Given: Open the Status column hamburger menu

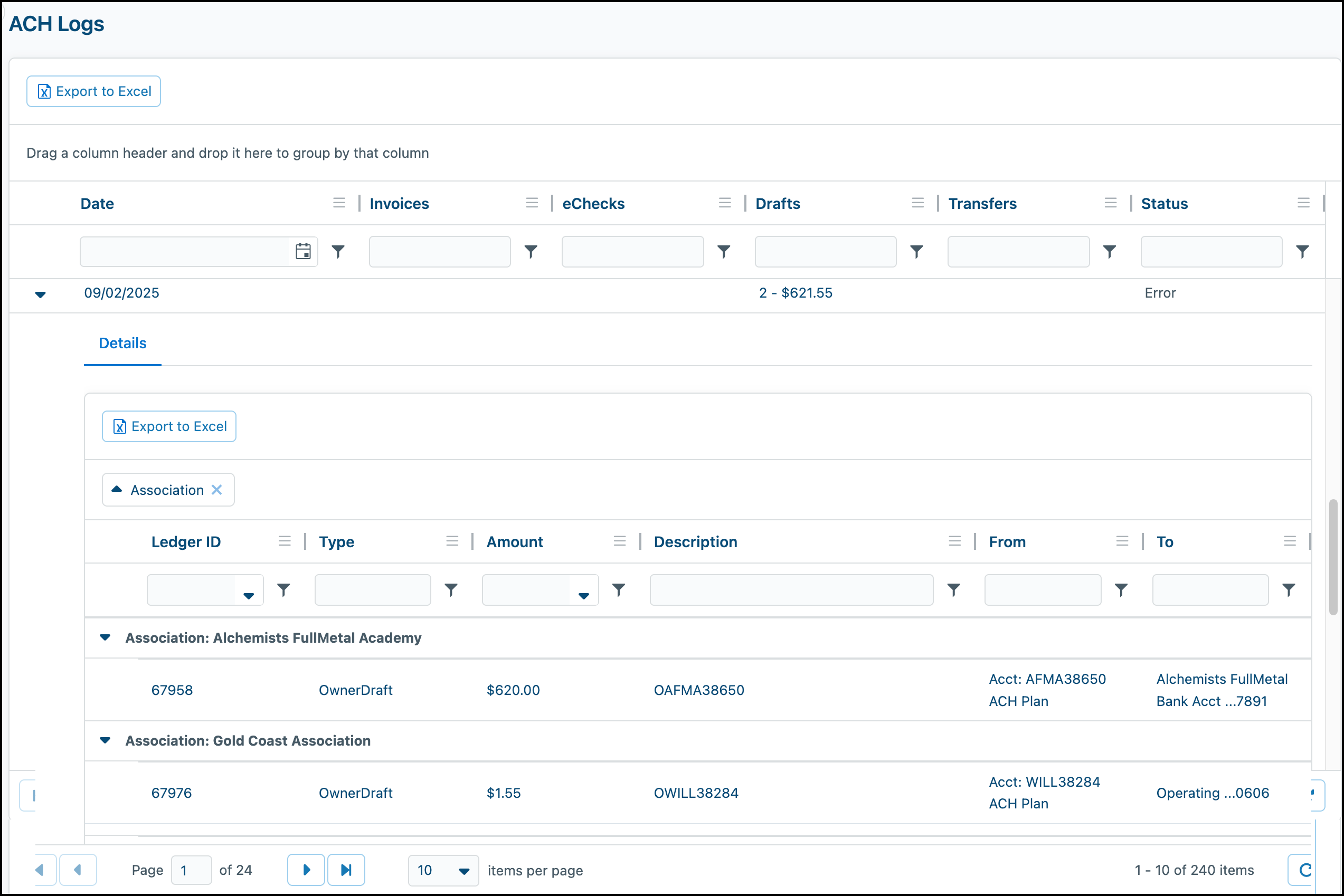Looking at the screenshot, I should 1303,203.
